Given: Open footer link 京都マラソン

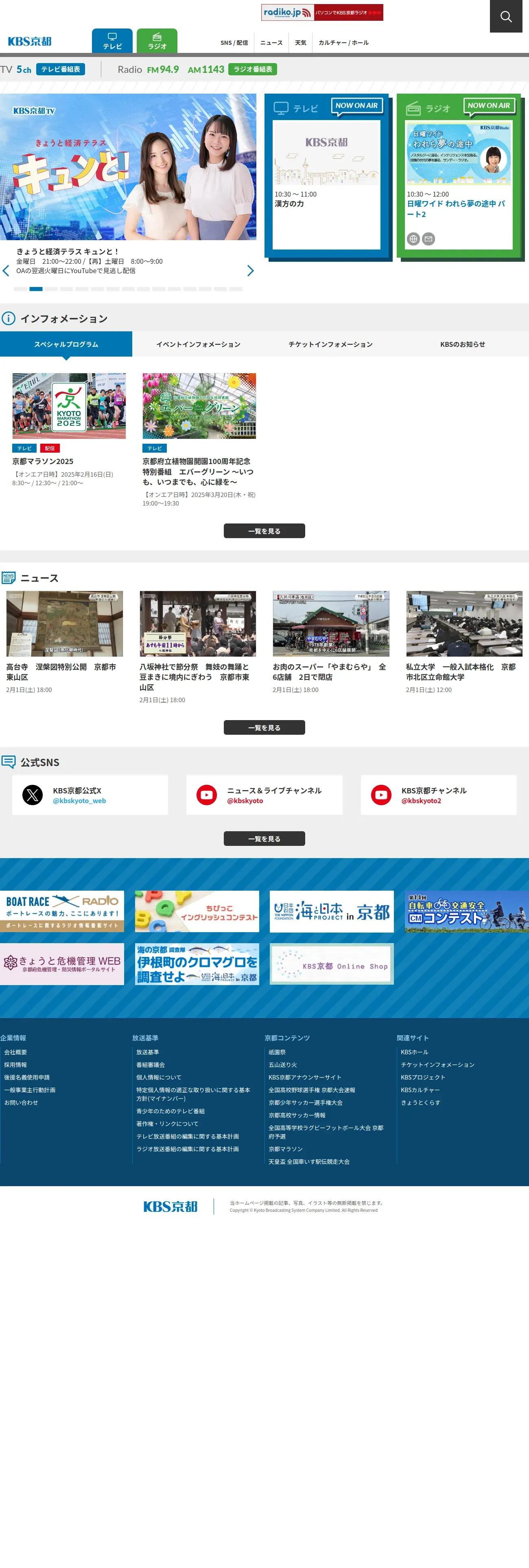Looking at the screenshot, I should point(286,1149).
